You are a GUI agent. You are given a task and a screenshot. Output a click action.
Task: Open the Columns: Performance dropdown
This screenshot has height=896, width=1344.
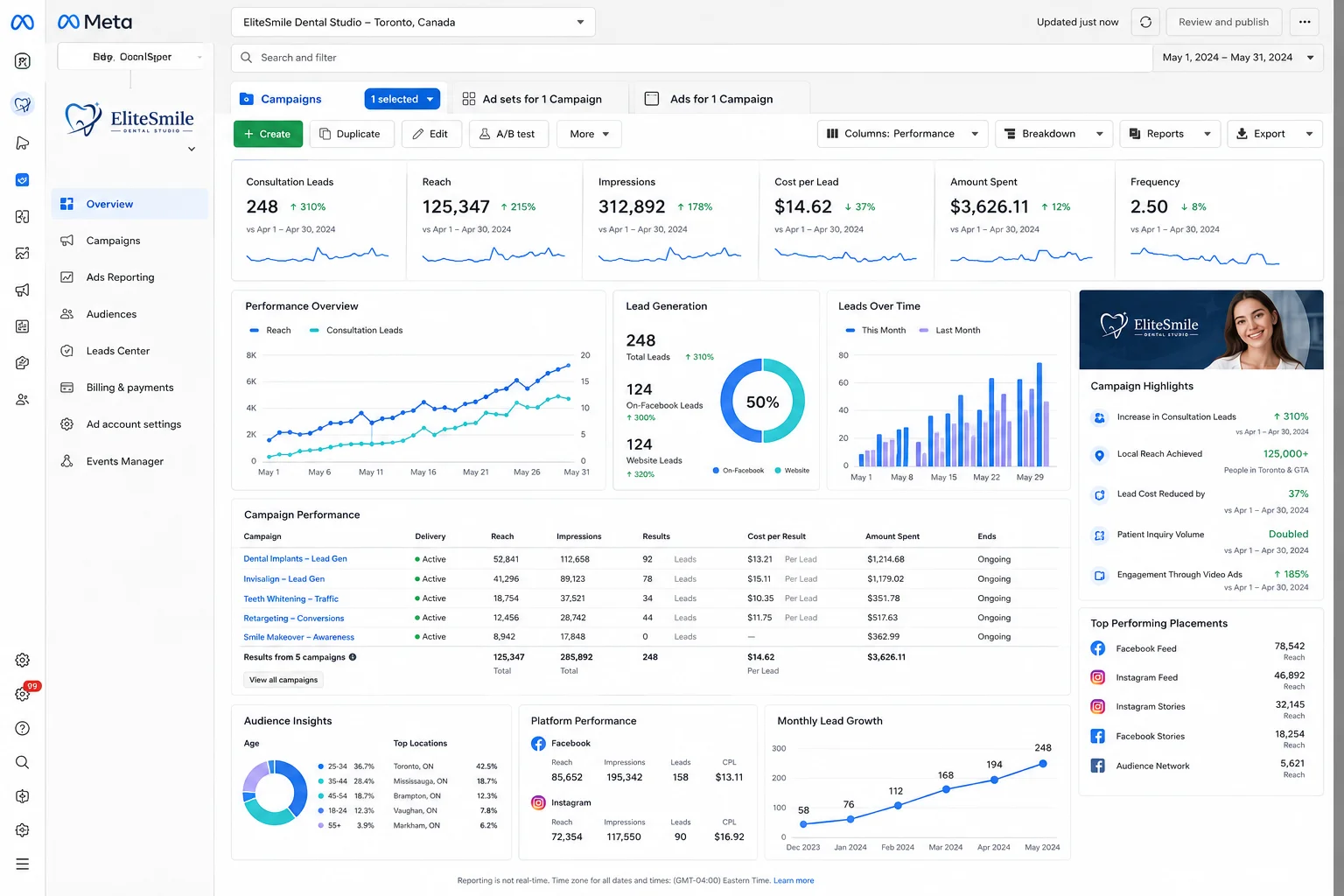click(903, 134)
